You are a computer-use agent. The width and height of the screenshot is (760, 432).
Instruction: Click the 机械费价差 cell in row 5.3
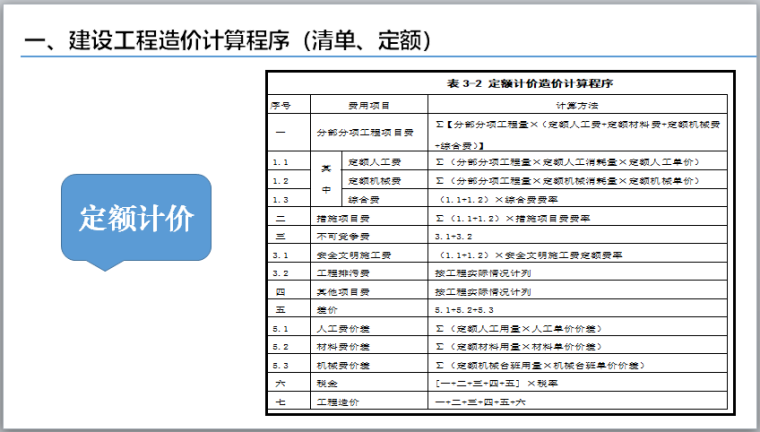click(369, 366)
